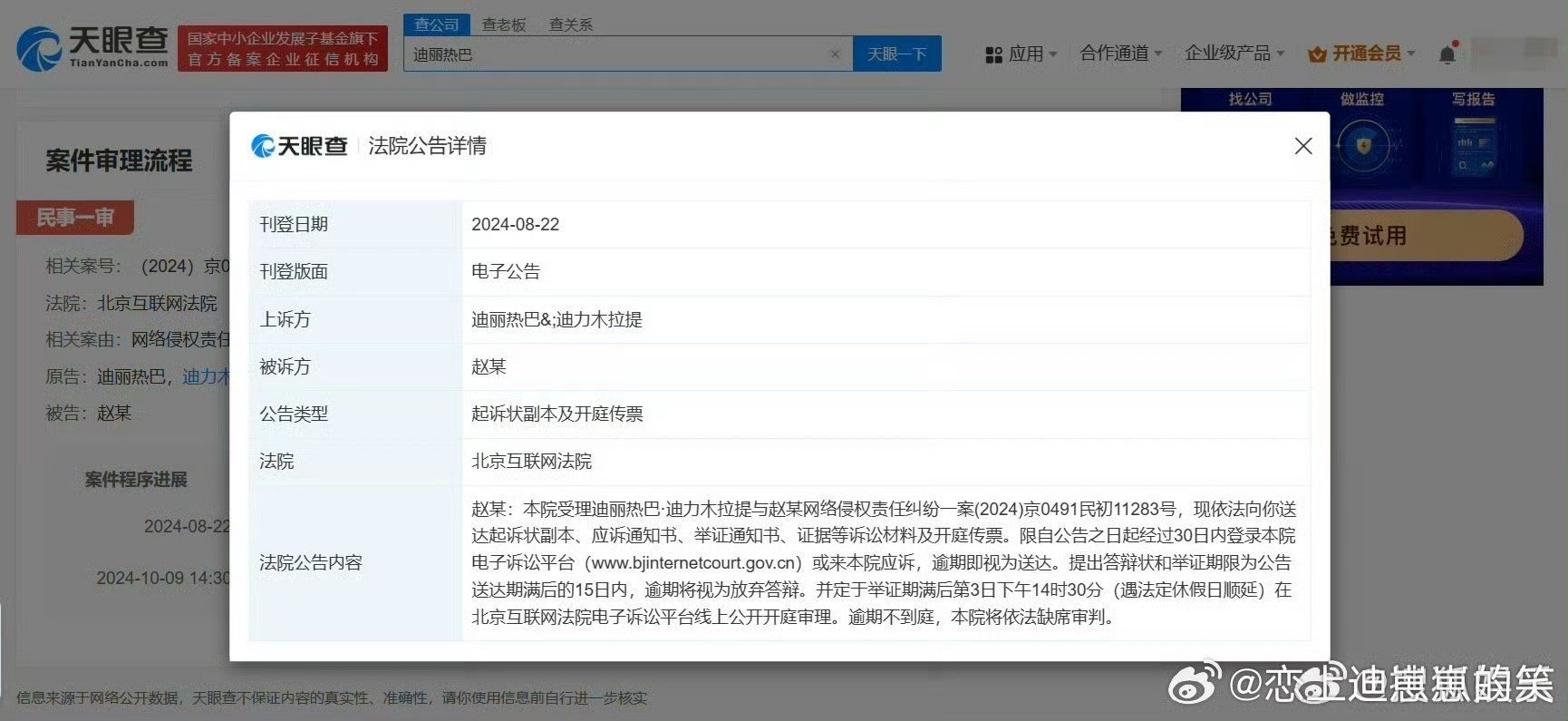
Task: Click the blurred user avatar in the header
Action: coord(1514,53)
